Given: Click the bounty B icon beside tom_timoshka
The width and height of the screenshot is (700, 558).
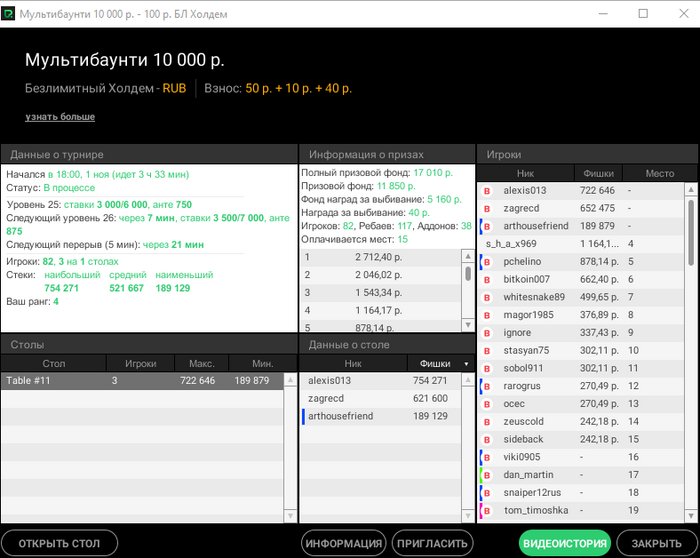Looking at the screenshot, I should (487, 511).
